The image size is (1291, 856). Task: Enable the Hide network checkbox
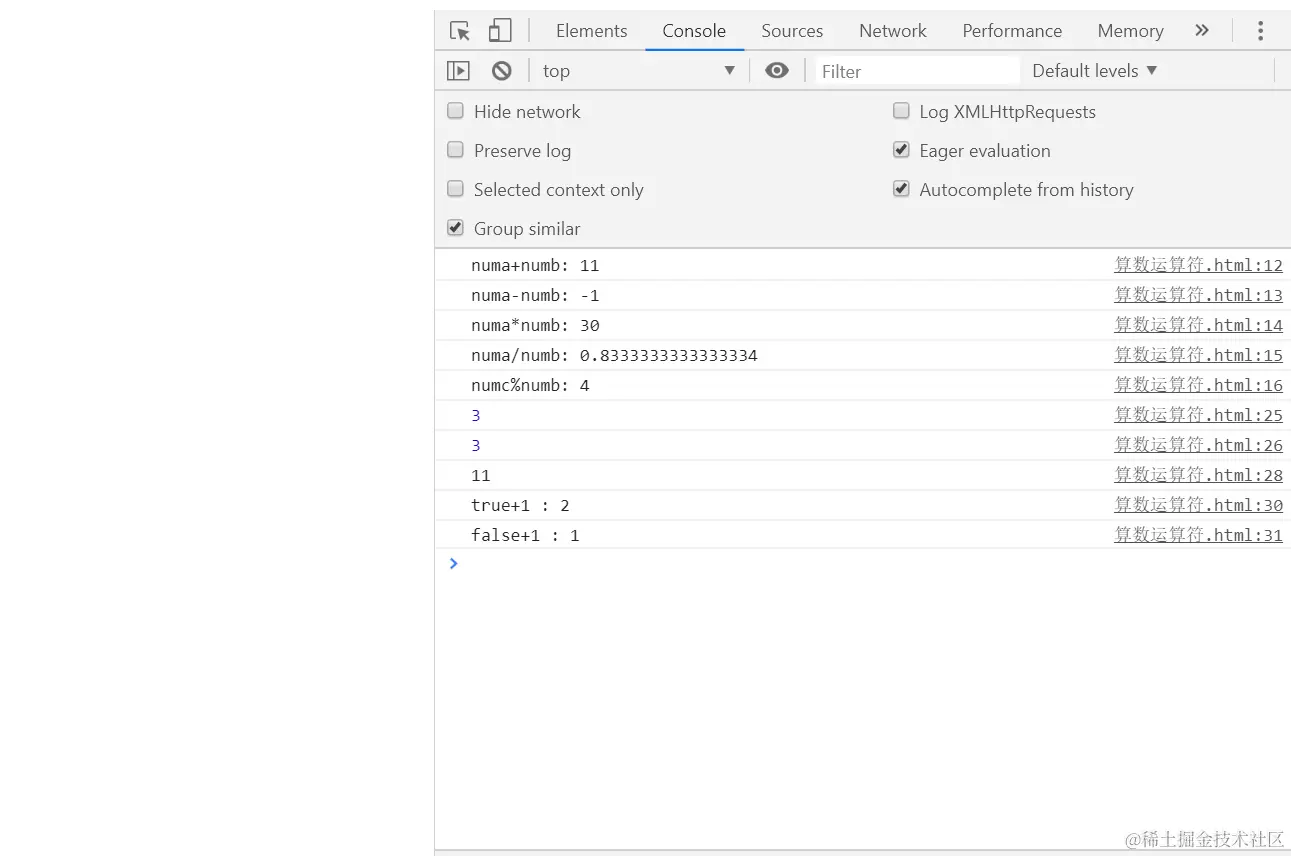455,111
